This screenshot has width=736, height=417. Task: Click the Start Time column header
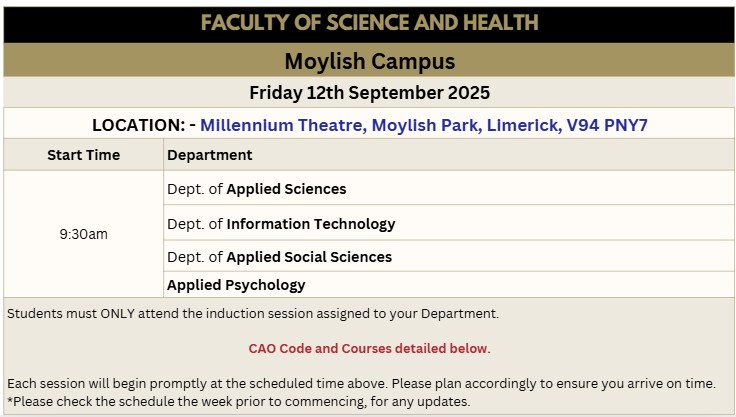click(x=84, y=155)
